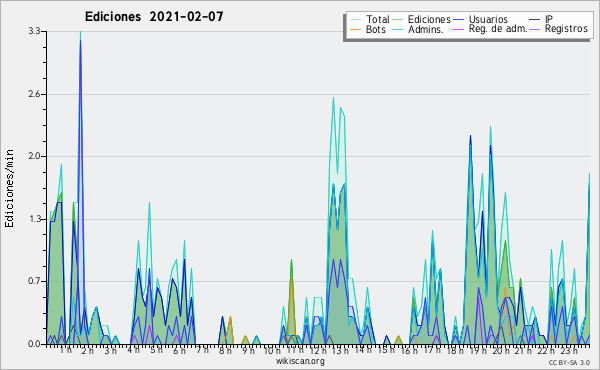Click the y-axis value 1.3
The height and width of the screenshot is (370, 600).
[x=34, y=219]
